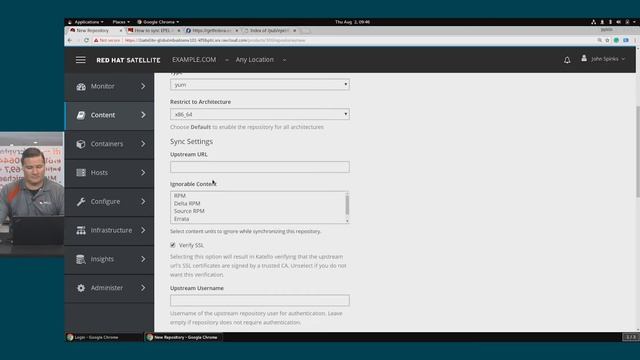The height and width of the screenshot is (360, 640).
Task: Click the Content book icon
Action: (81, 115)
